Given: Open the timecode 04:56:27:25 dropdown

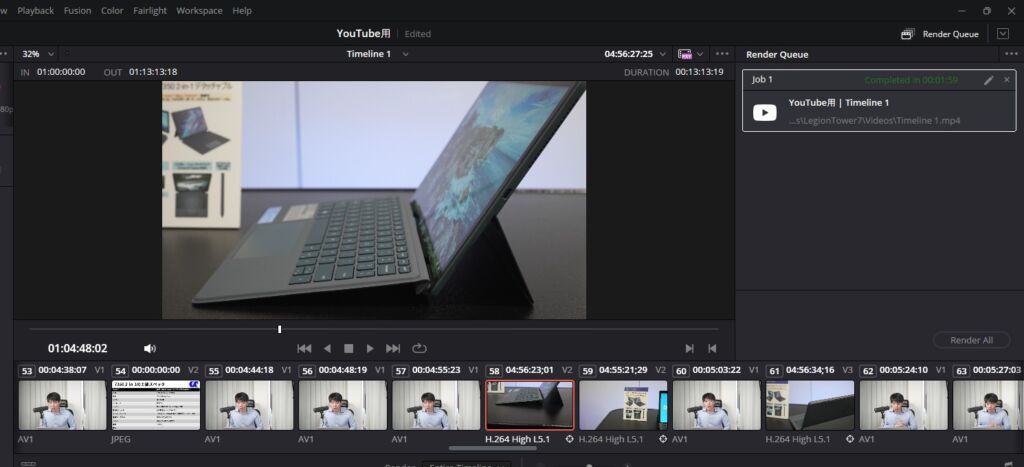Looking at the screenshot, I should click(x=660, y=54).
